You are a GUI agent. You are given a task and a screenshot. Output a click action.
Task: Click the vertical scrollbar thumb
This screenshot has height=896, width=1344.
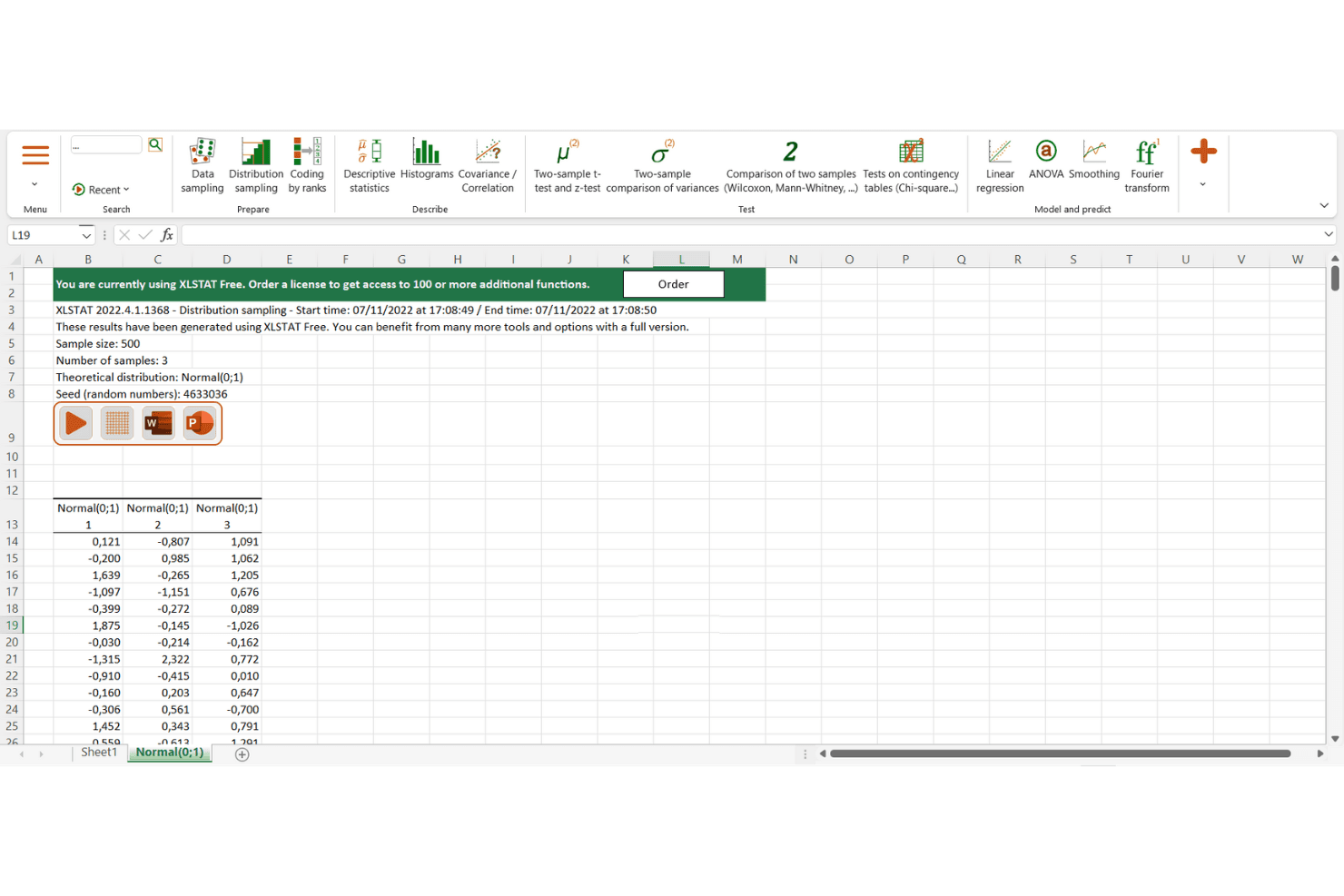pyautogui.click(x=1335, y=277)
